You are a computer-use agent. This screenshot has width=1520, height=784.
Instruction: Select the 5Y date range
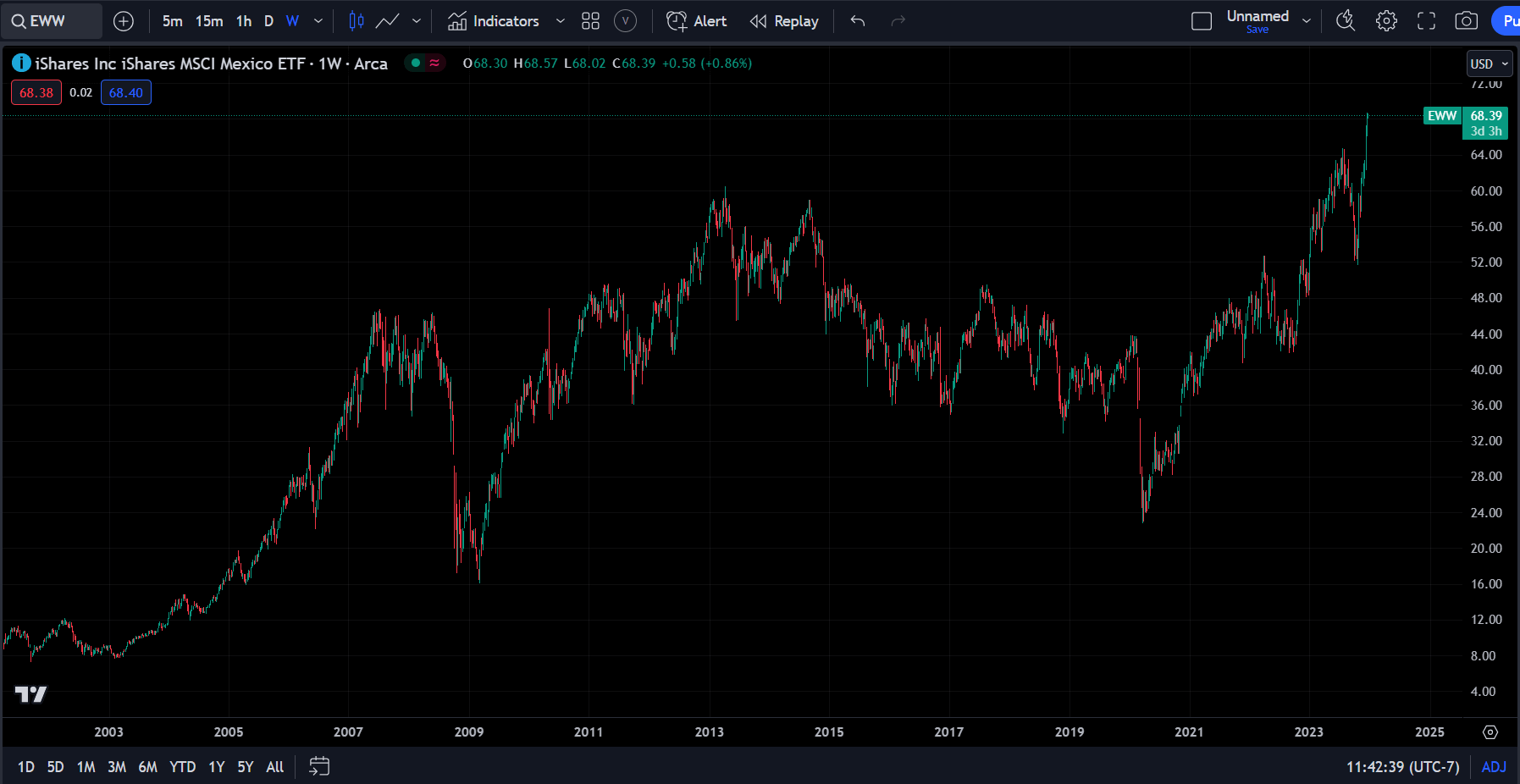(246, 767)
